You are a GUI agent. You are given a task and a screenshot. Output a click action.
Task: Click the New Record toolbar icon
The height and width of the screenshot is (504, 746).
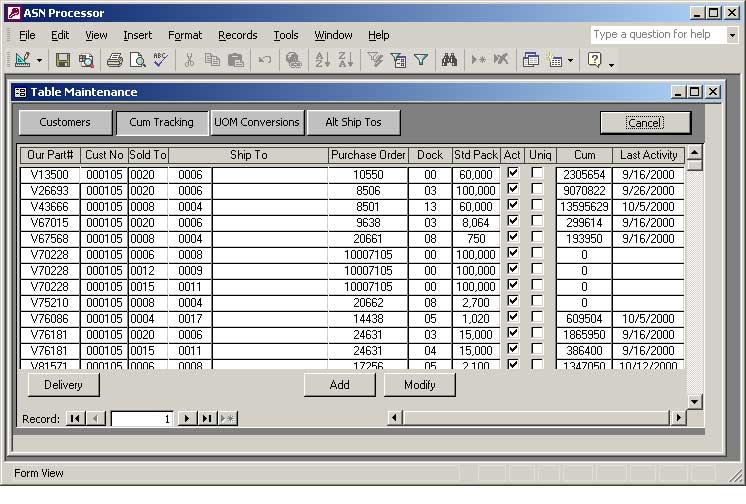tap(478, 60)
